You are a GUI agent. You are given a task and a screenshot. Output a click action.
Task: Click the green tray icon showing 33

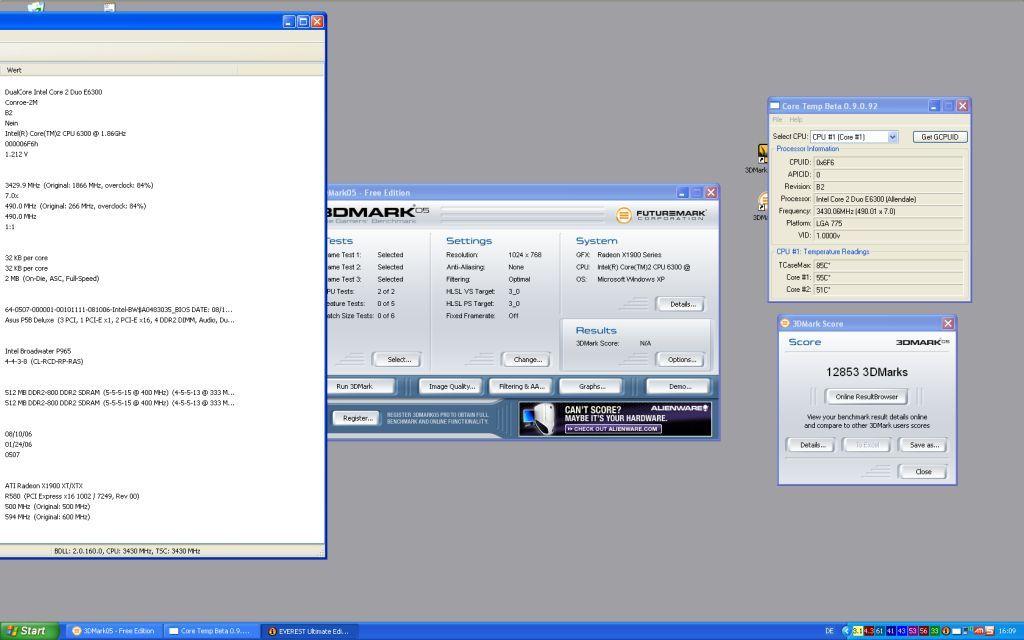935,631
